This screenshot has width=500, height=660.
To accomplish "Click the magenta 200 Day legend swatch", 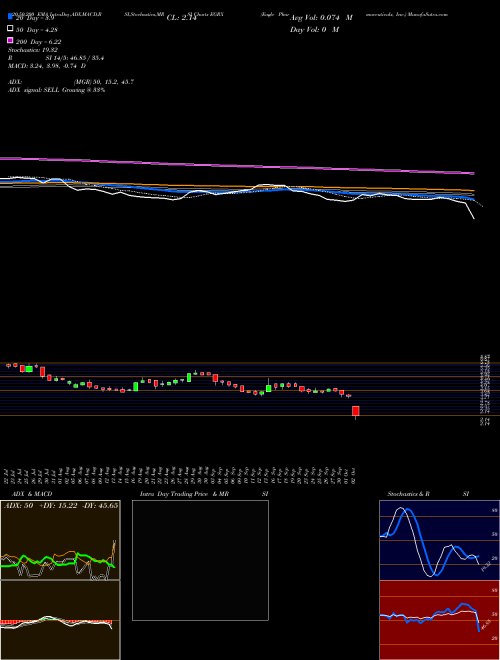I will (10, 40).
